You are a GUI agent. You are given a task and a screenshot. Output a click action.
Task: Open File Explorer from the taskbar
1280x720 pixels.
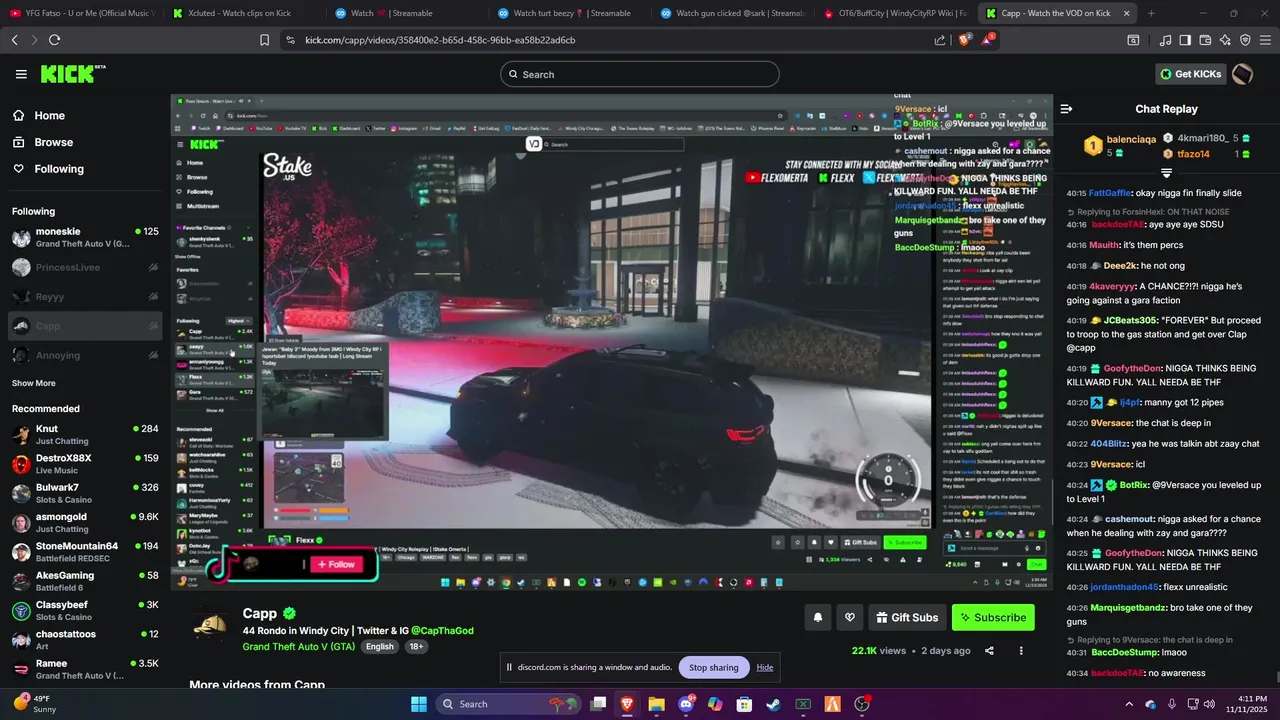pyautogui.click(x=656, y=704)
